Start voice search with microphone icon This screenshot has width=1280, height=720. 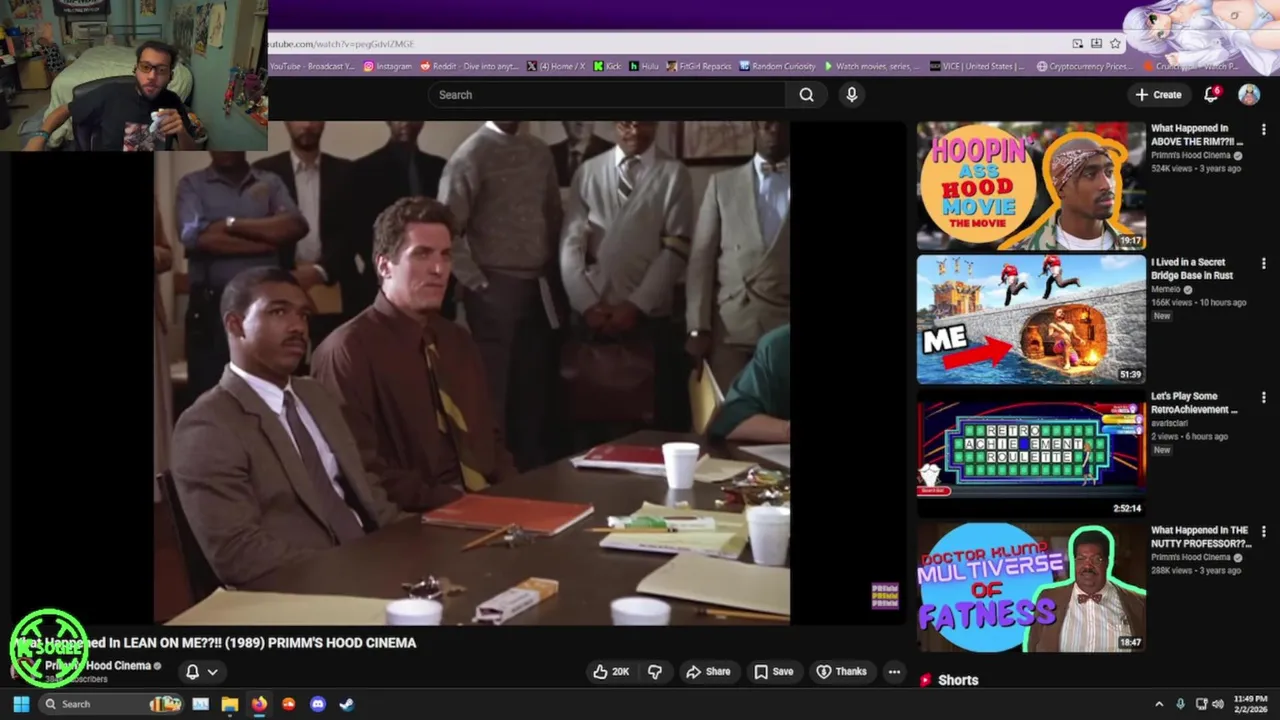(x=851, y=95)
